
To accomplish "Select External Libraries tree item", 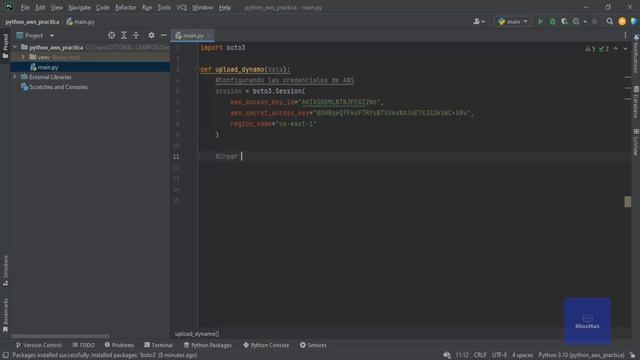I will pos(46,77).
